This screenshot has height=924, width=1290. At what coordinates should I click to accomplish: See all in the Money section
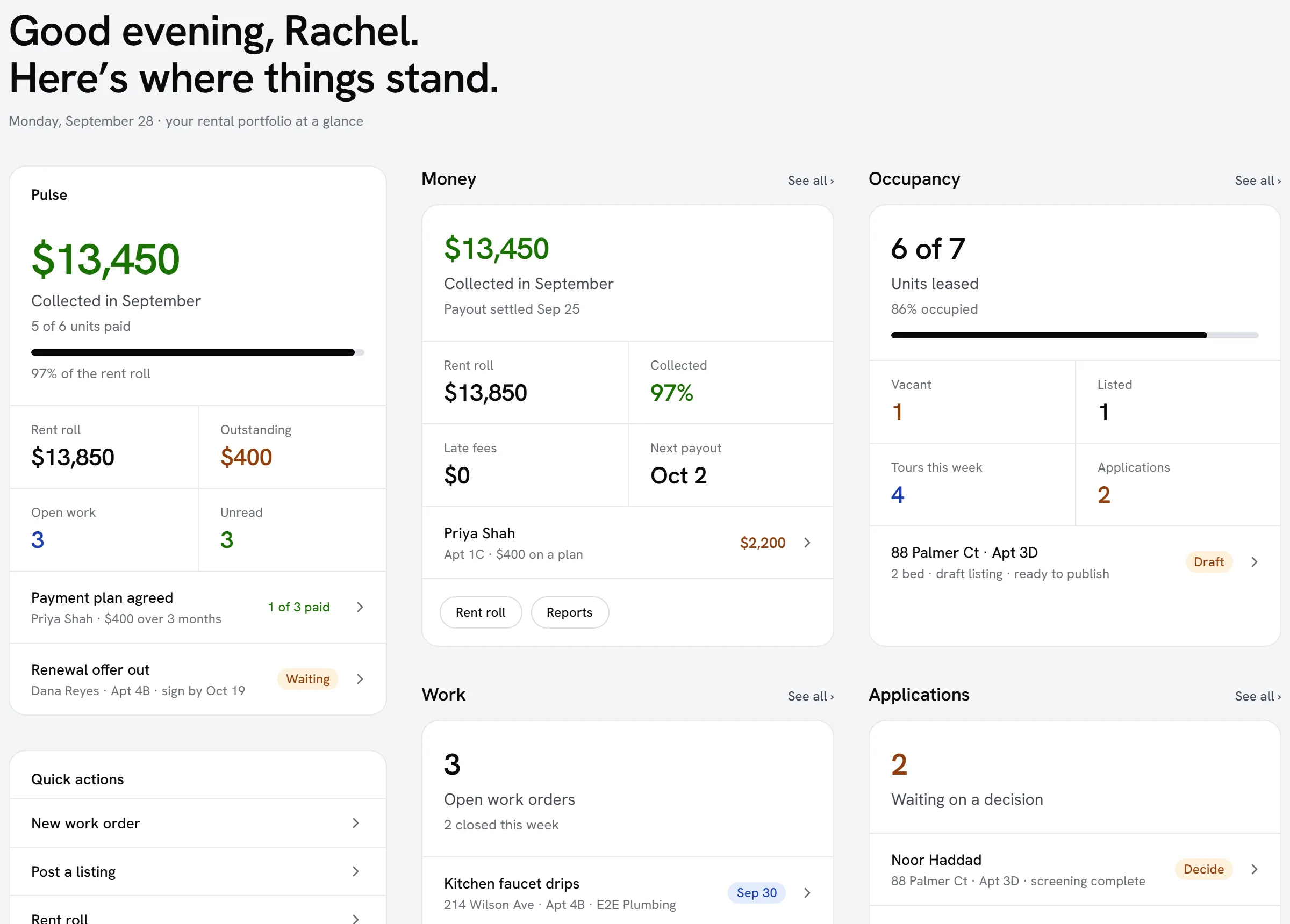pos(811,181)
